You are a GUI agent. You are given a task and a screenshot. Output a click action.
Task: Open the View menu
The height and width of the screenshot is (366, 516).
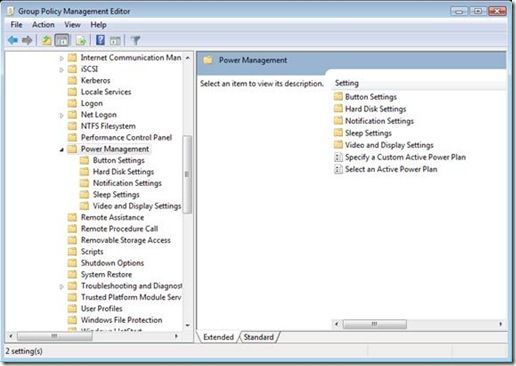pos(72,25)
